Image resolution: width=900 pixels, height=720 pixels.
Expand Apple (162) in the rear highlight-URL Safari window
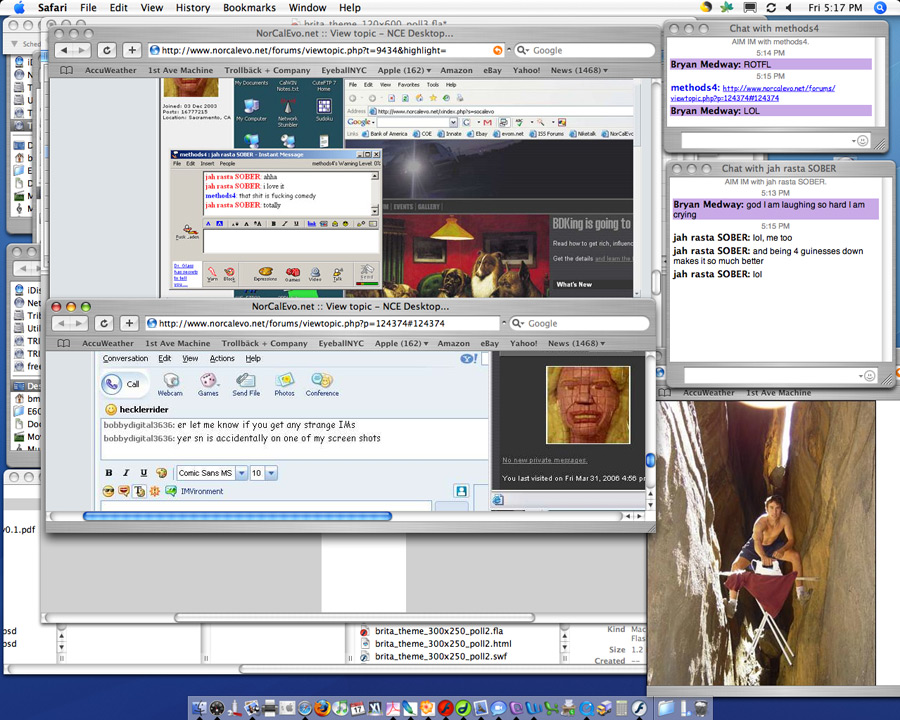point(404,70)
